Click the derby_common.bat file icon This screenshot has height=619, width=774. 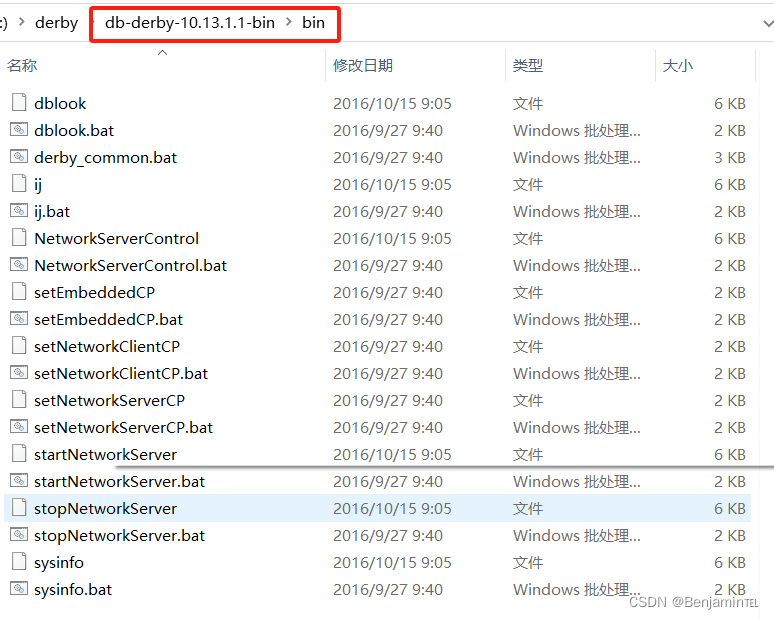[19, 156]
